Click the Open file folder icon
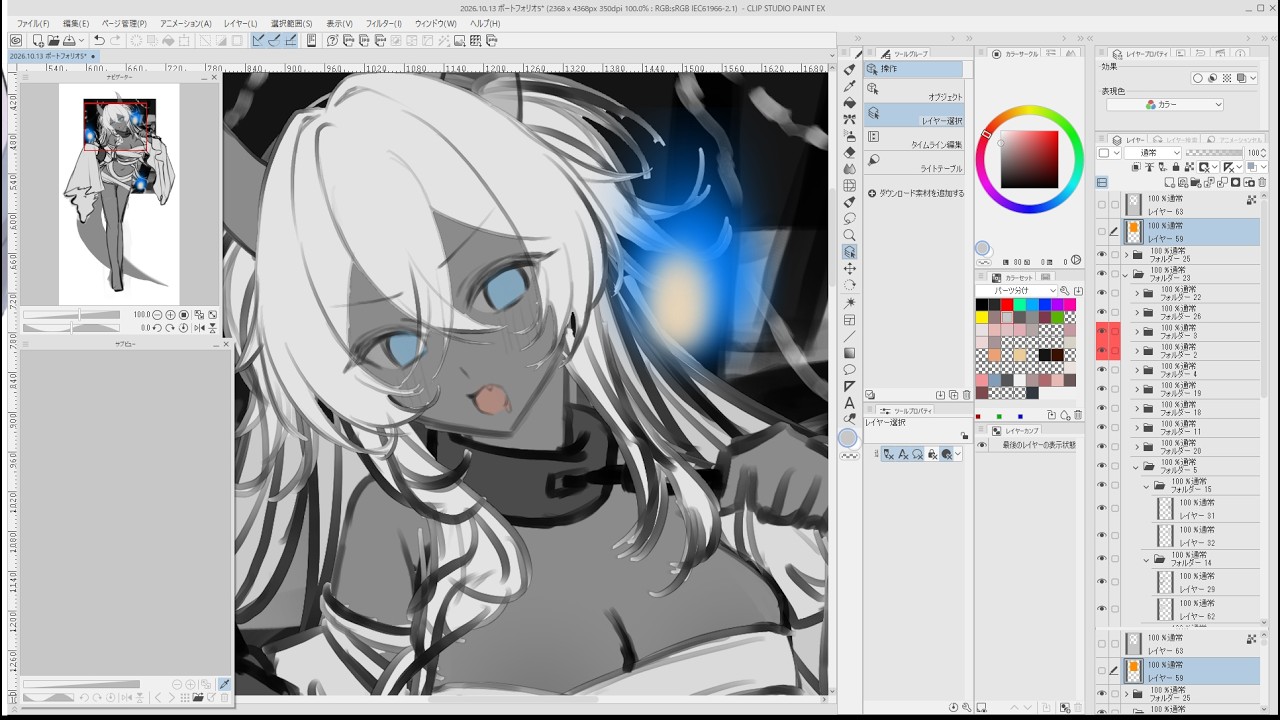The image size is (1280, 720). point(52,40)
